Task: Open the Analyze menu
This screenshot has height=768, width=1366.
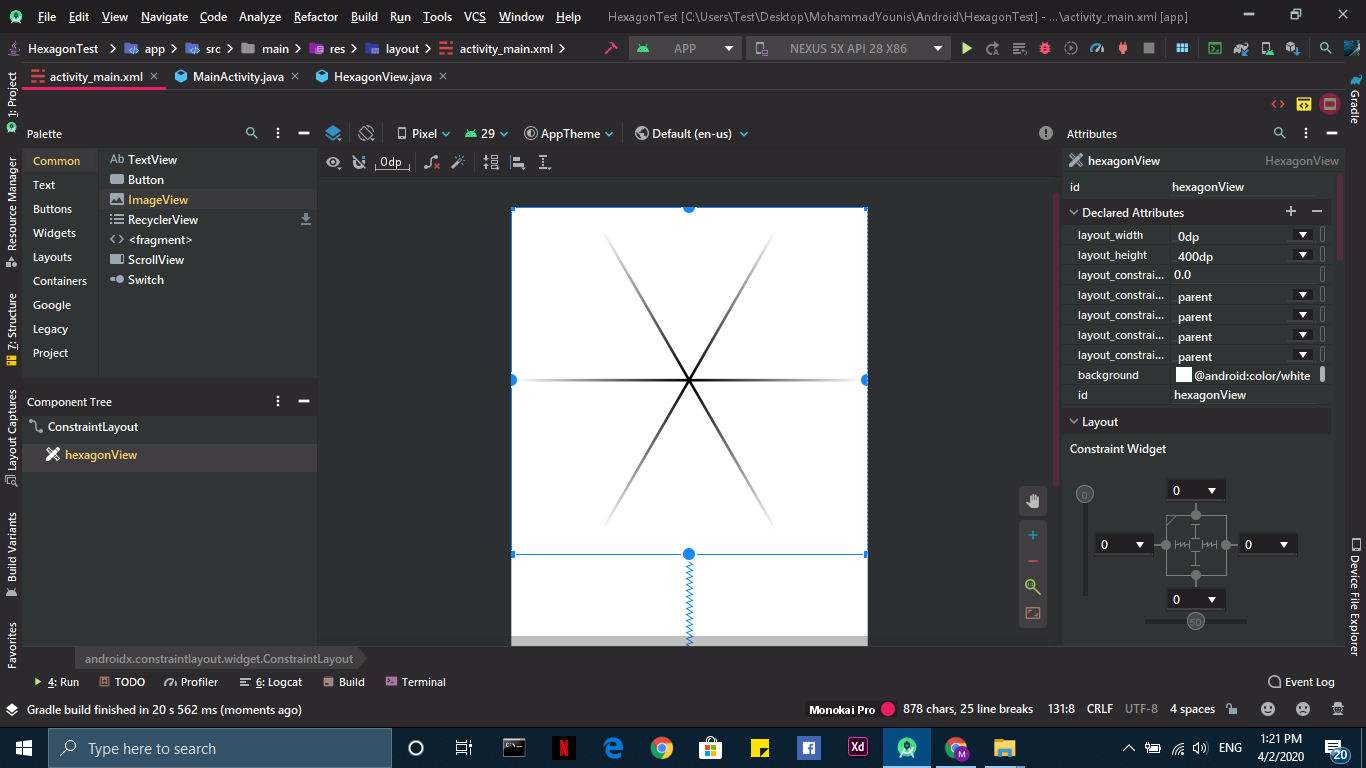Action: [x=260, y=17]
